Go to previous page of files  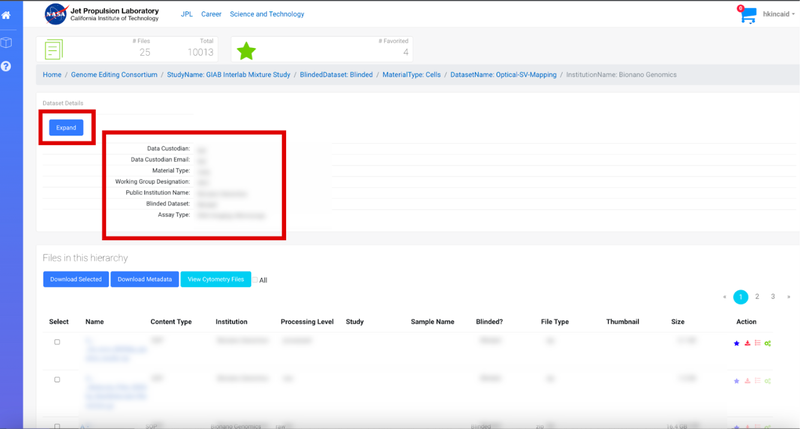coord(724,297)
